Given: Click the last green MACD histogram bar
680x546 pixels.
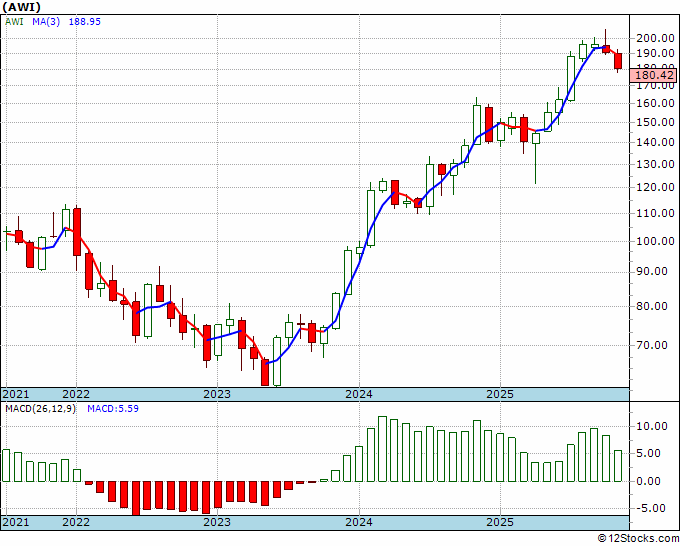Looking at the screenshot, I should 618,466.
